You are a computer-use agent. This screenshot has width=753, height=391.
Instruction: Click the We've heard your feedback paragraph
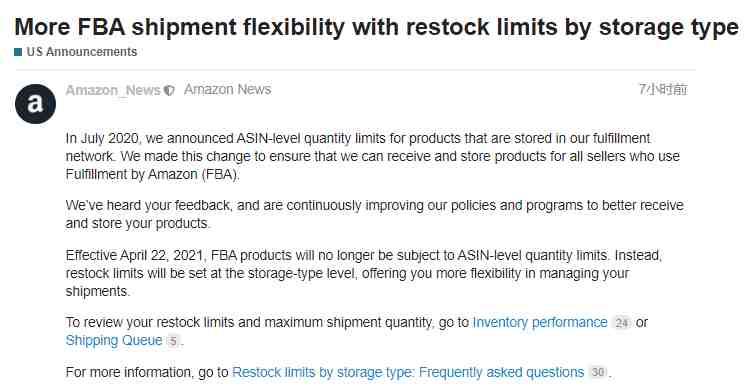[375, 214]
